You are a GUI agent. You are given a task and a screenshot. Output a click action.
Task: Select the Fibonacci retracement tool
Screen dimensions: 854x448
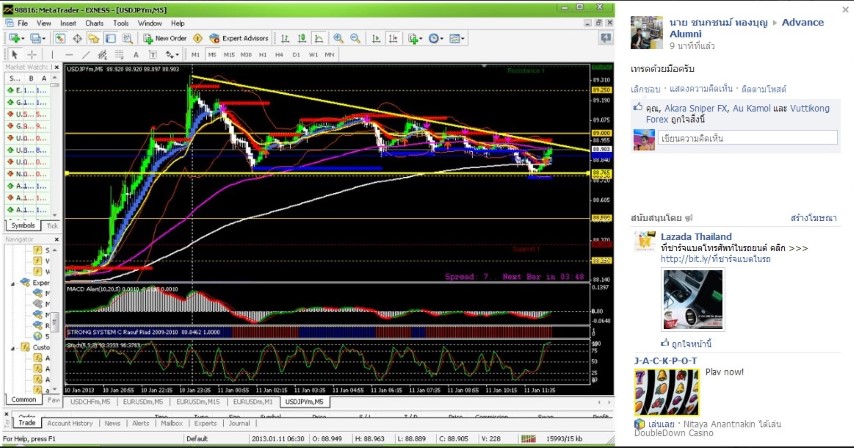(x=119, y=54)
